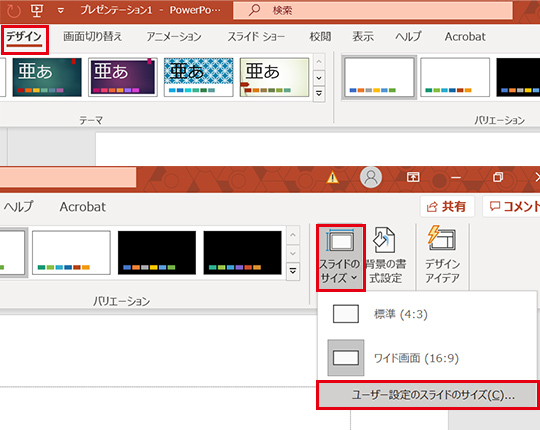The height and width of the screenshot is (430, 540).
Task: Restore down the PowerPoint window
Action: click(498, 177)
